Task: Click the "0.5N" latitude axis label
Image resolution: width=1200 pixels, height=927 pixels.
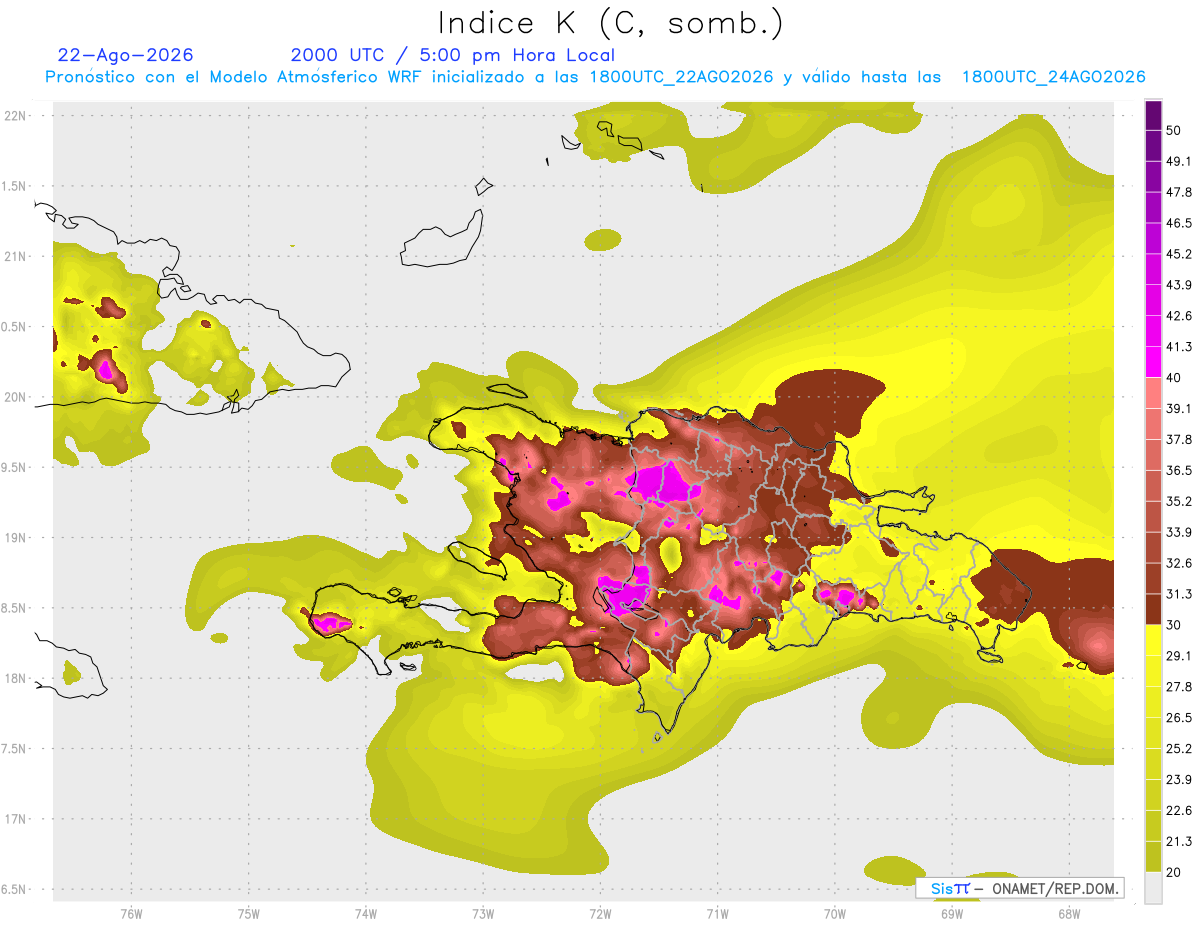Action: coord(15,327)
